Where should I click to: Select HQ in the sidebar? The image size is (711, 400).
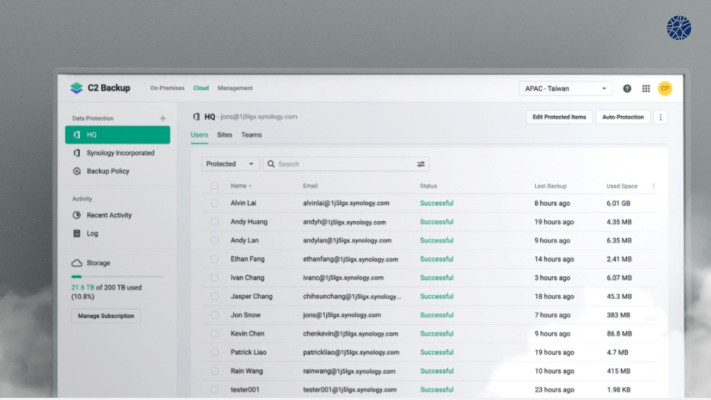tap(117, 135)
